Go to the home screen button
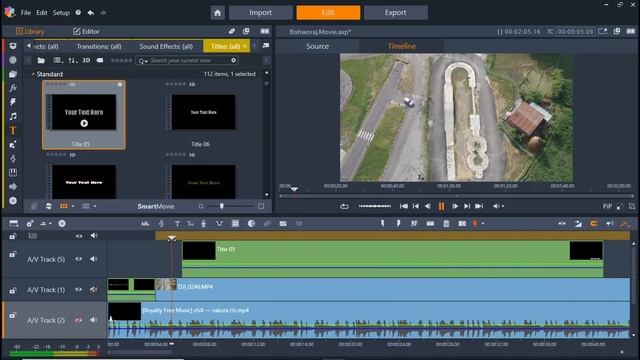Viewport: 640px width, 360px height. [218, 13]
